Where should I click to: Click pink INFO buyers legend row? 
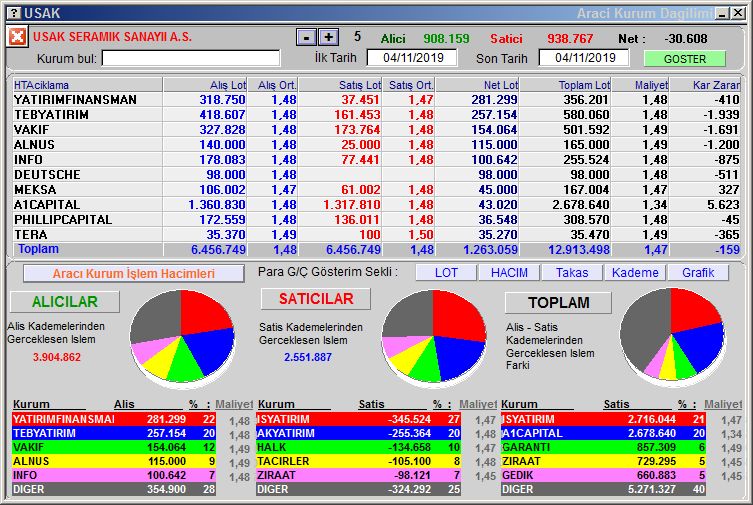pyautogui.click(x=114, y=475)
